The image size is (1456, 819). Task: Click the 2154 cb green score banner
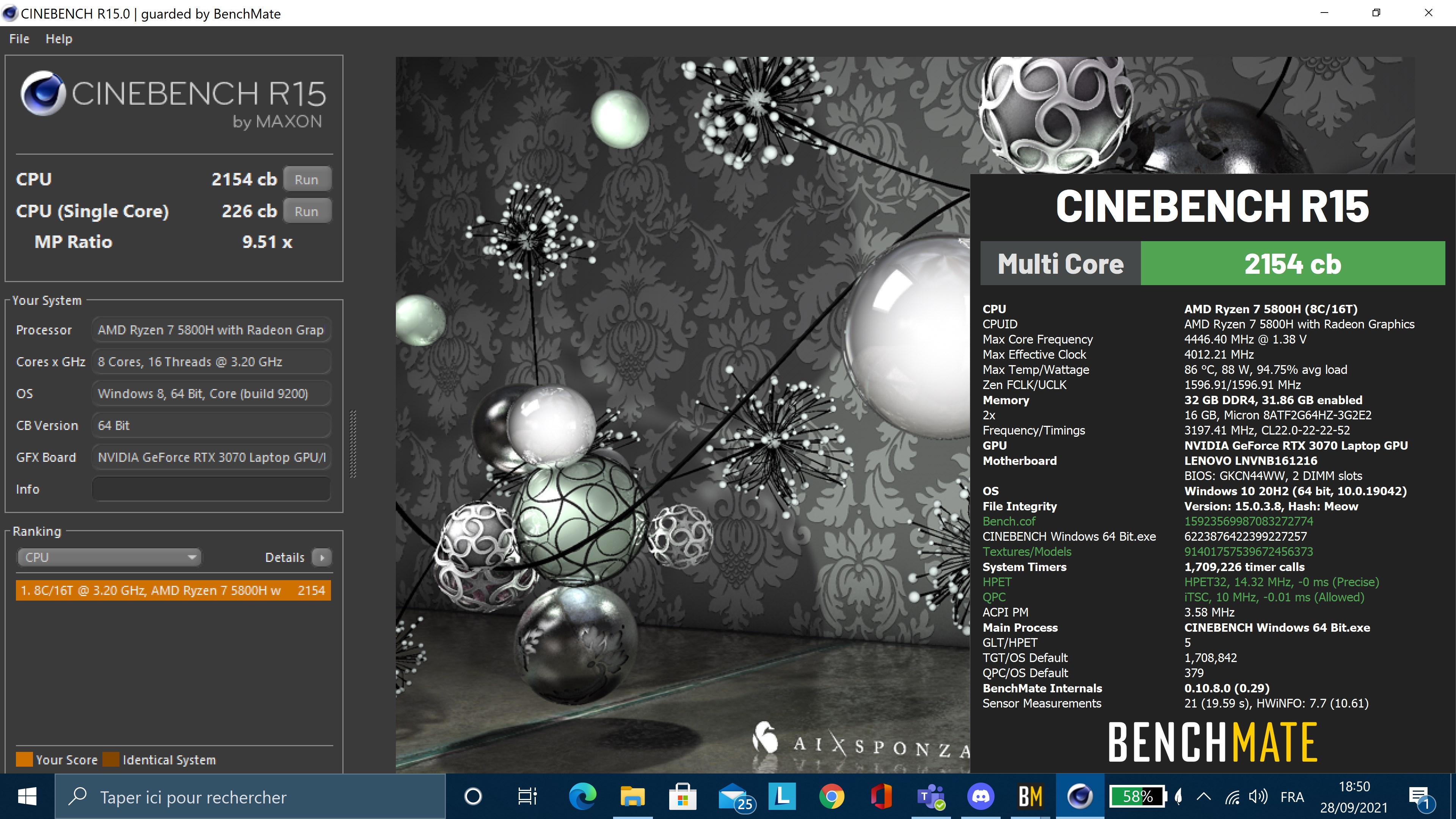pos(1293,264)
